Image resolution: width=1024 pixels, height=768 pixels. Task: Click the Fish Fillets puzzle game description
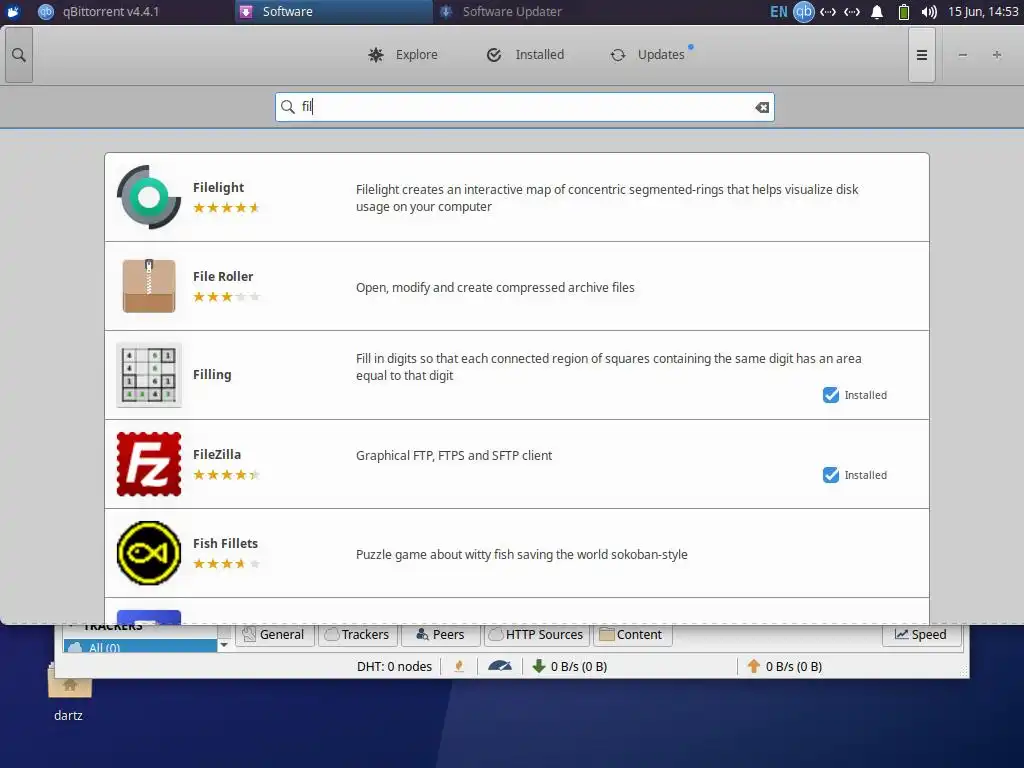(522, 554)
